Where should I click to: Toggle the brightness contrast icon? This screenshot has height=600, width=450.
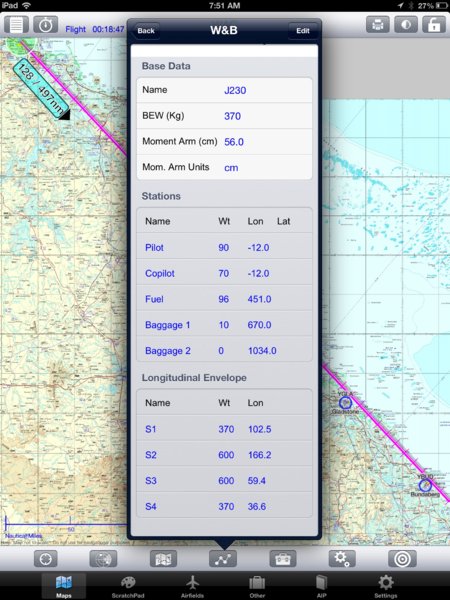(x=406, y=25)
